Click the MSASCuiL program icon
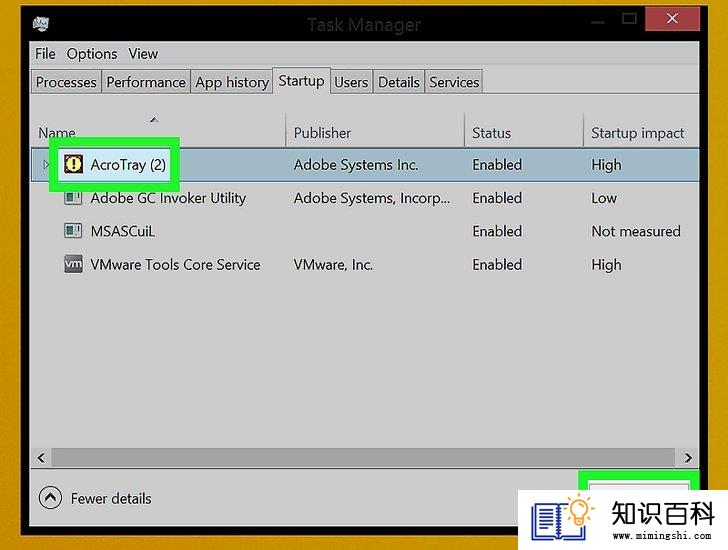This screenshot has width=728, height=550. [73, 231]
